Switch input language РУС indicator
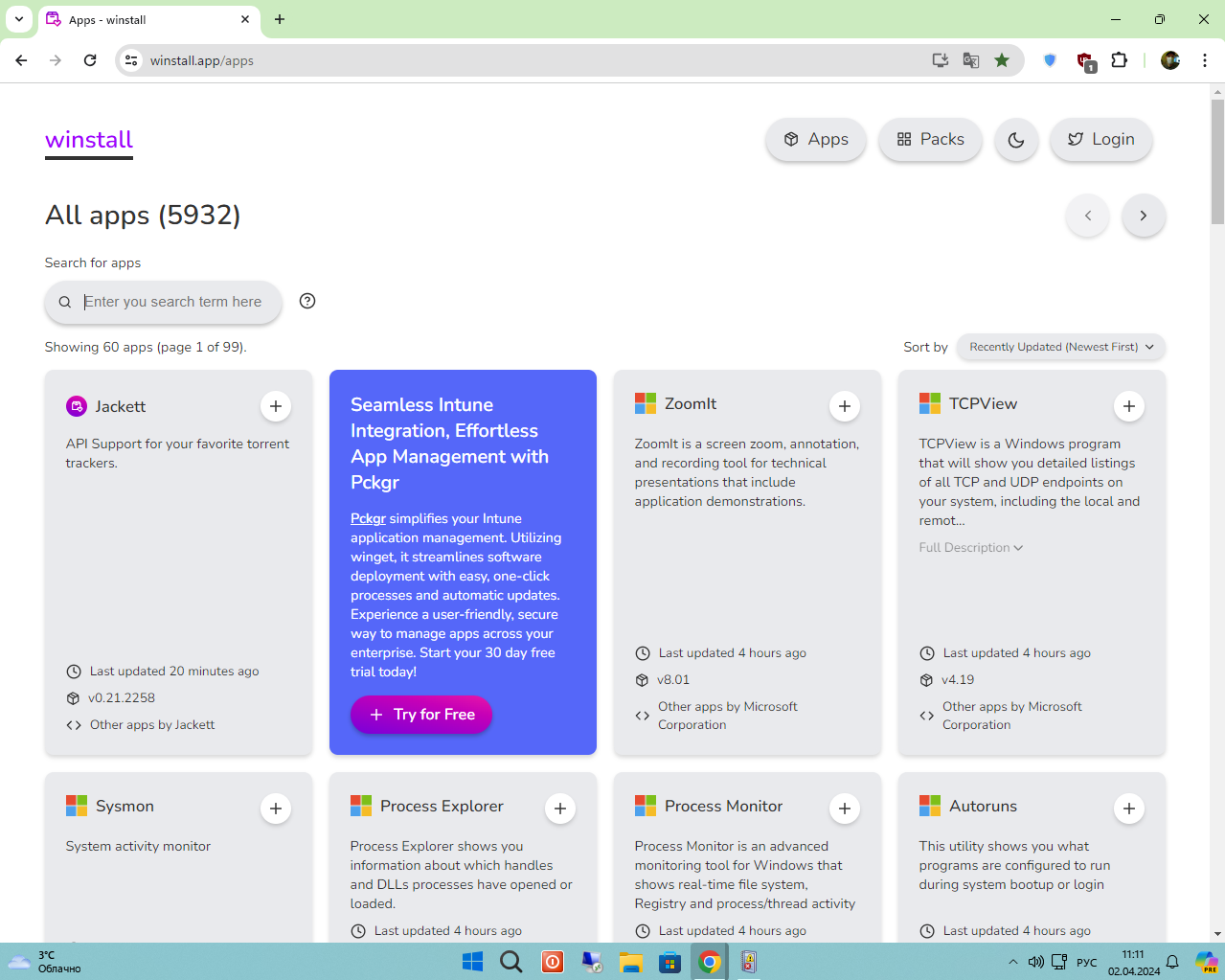 pos(1087,963)
